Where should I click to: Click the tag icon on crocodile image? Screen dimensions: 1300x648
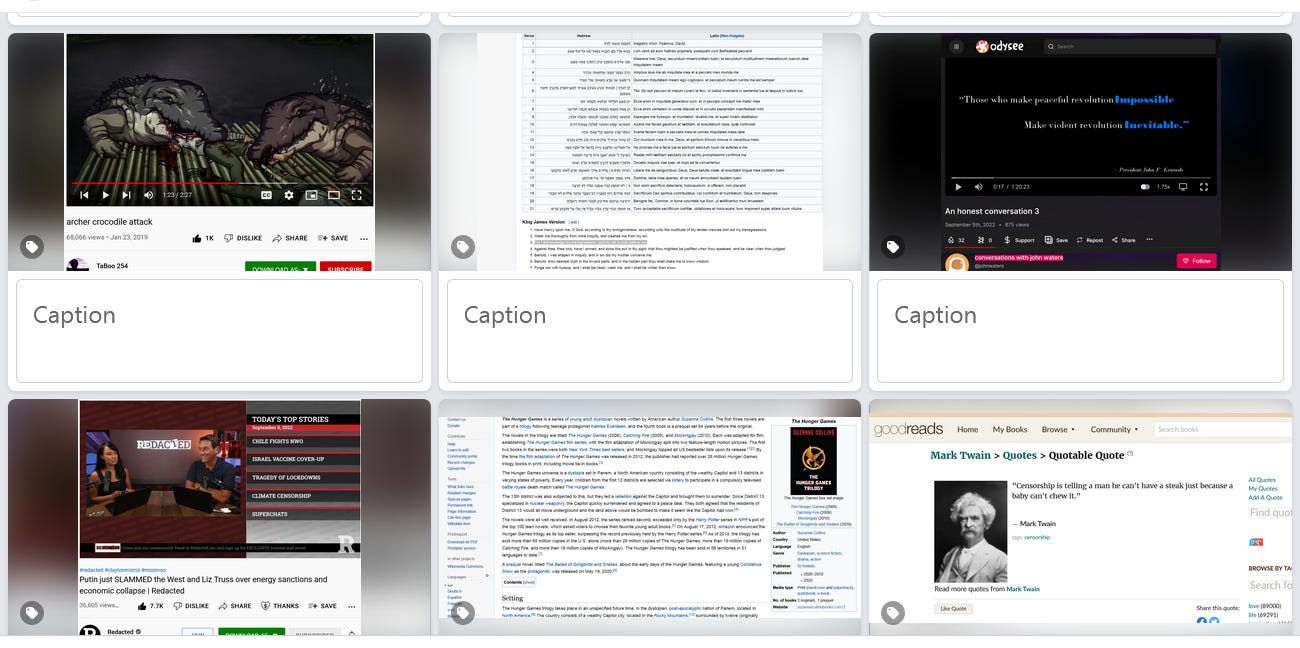pyautogui.click(x=32, y=246)
